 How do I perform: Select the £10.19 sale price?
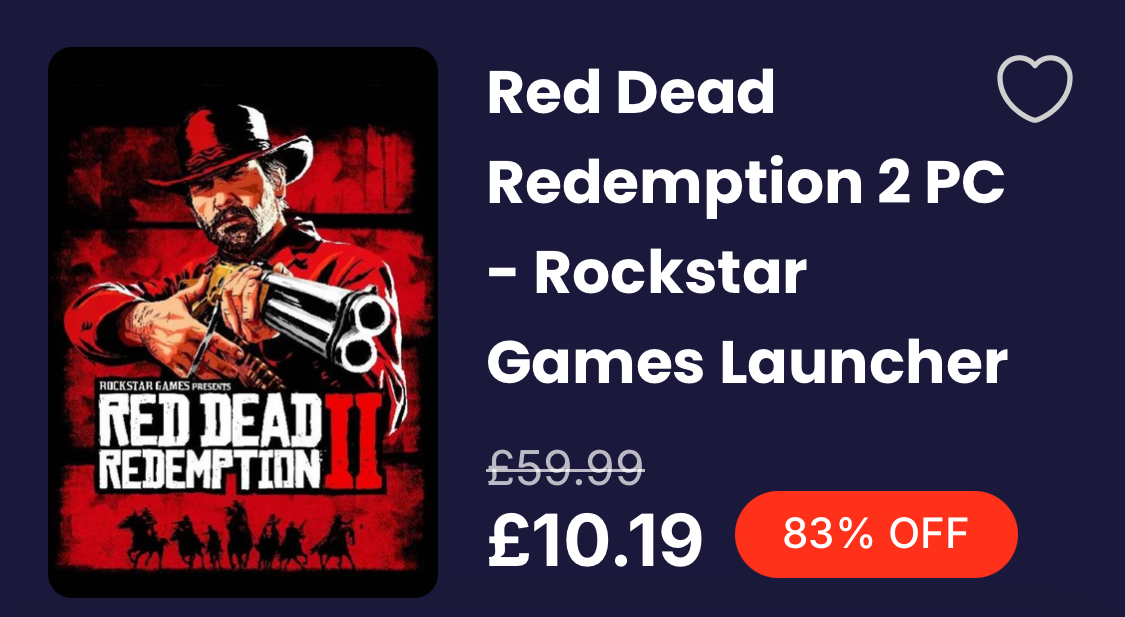(595, 540)
